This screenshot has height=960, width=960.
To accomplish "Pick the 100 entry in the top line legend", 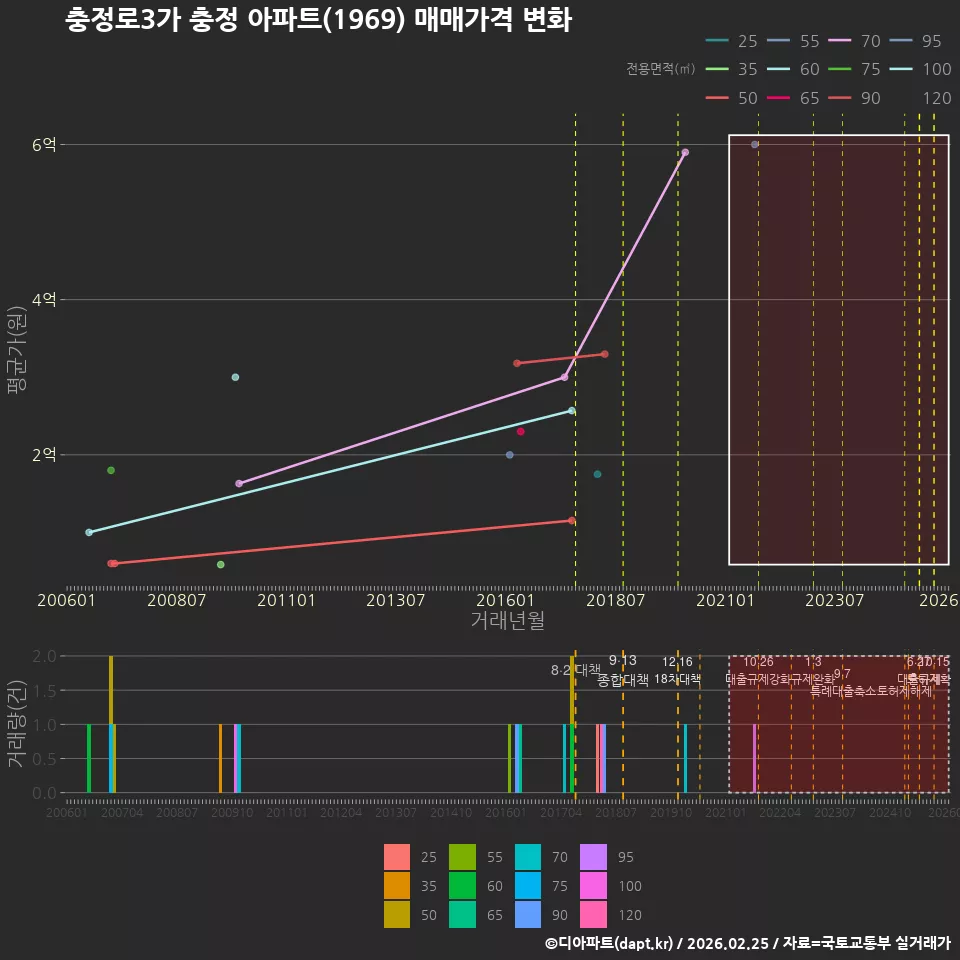I will (x=920, y=69).
